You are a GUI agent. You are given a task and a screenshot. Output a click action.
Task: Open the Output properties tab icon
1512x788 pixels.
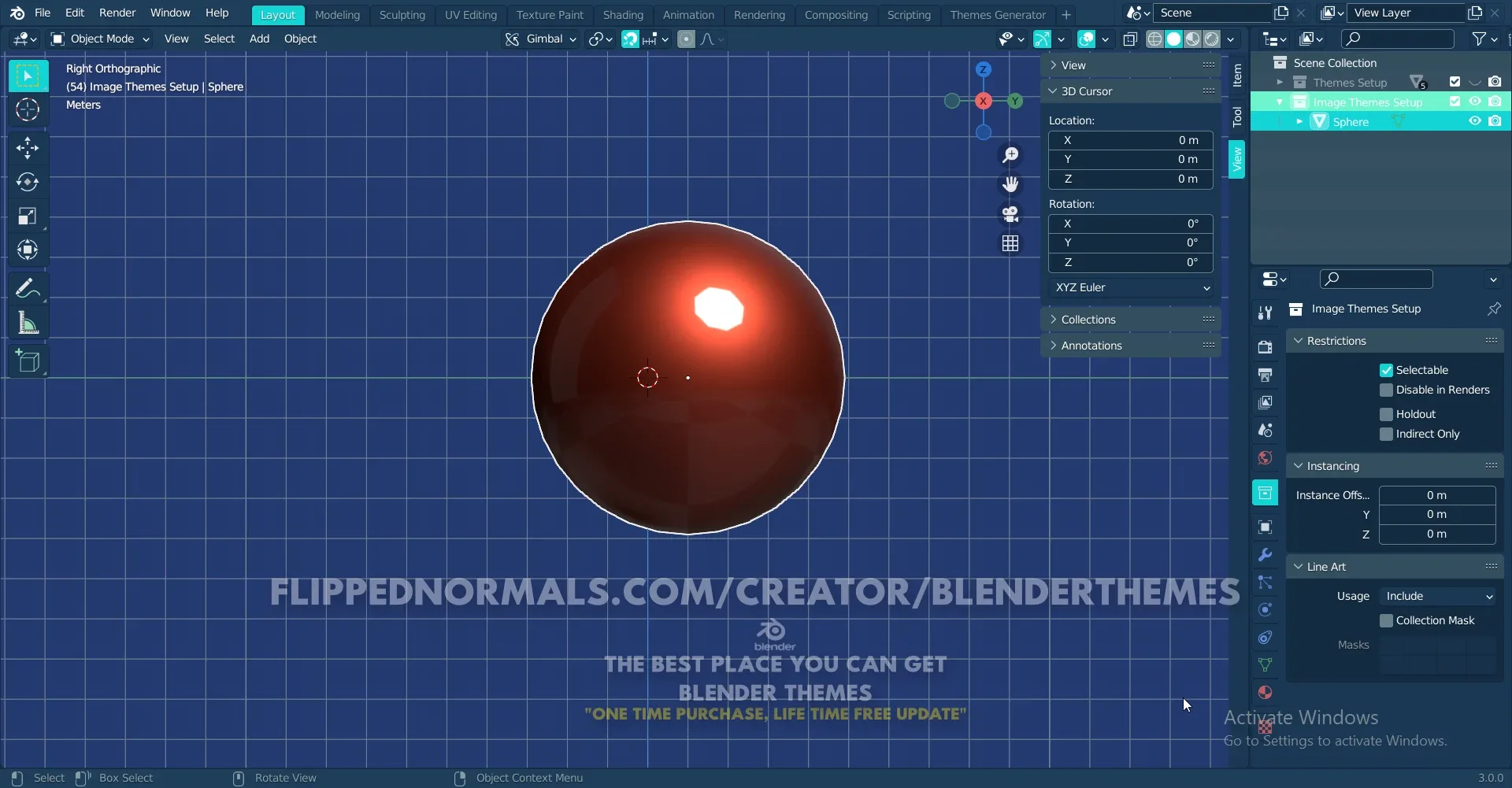point(1265,375)
